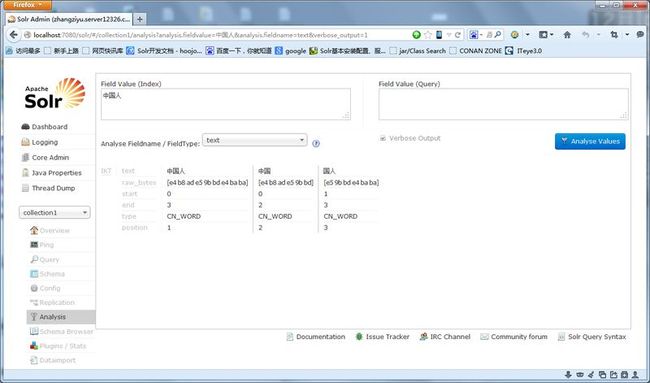Open the Solr Query Syntax link

(592, 337)
